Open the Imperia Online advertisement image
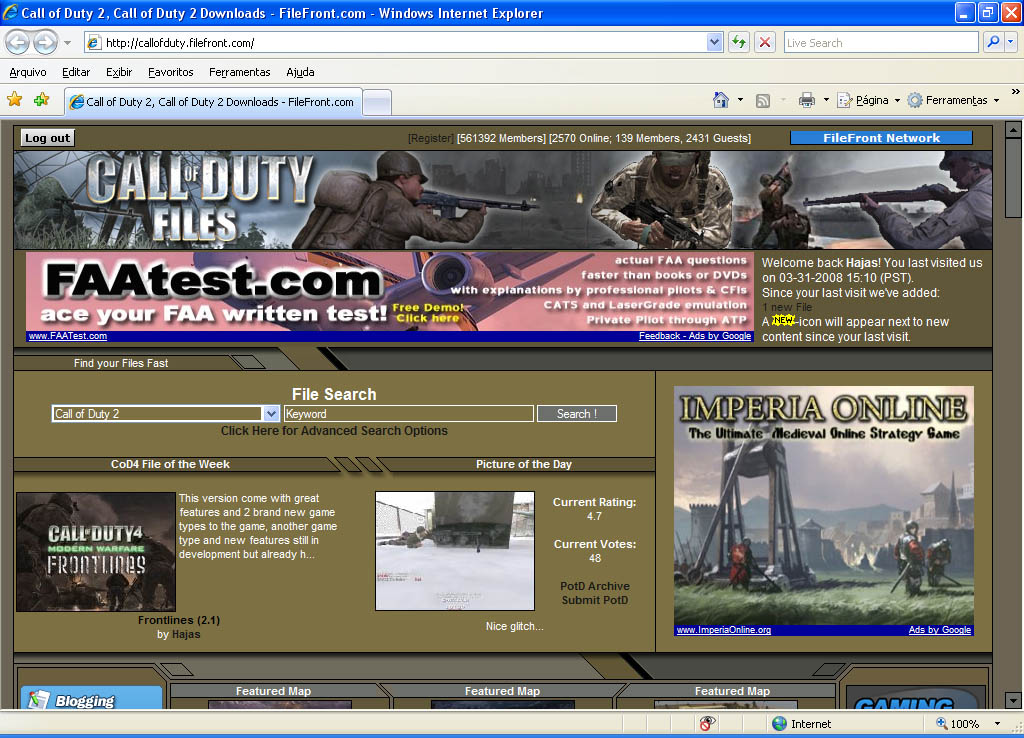 point(824,505)
